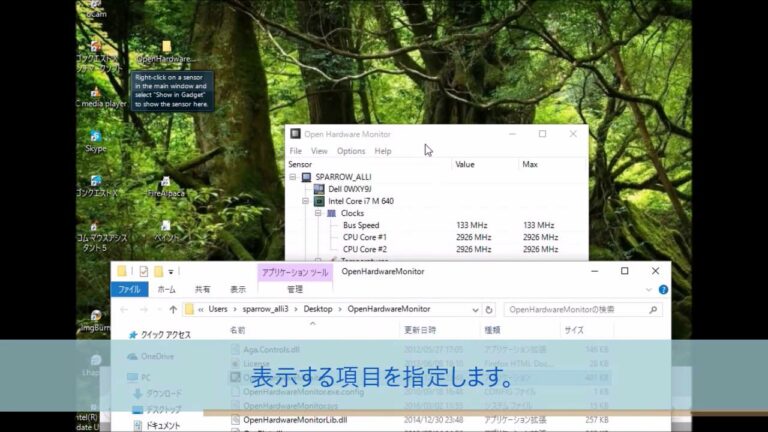Screen dimensions: 768x432
Task: Collapse the Clocks sensor group
Action: (x=319, y=213)
